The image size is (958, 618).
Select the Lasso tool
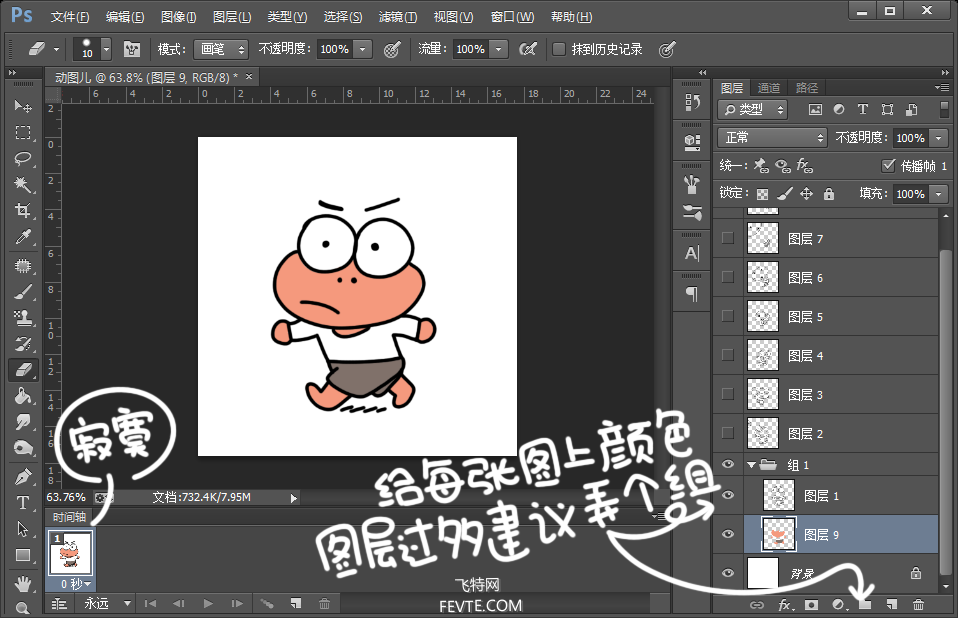click(23, 159)
